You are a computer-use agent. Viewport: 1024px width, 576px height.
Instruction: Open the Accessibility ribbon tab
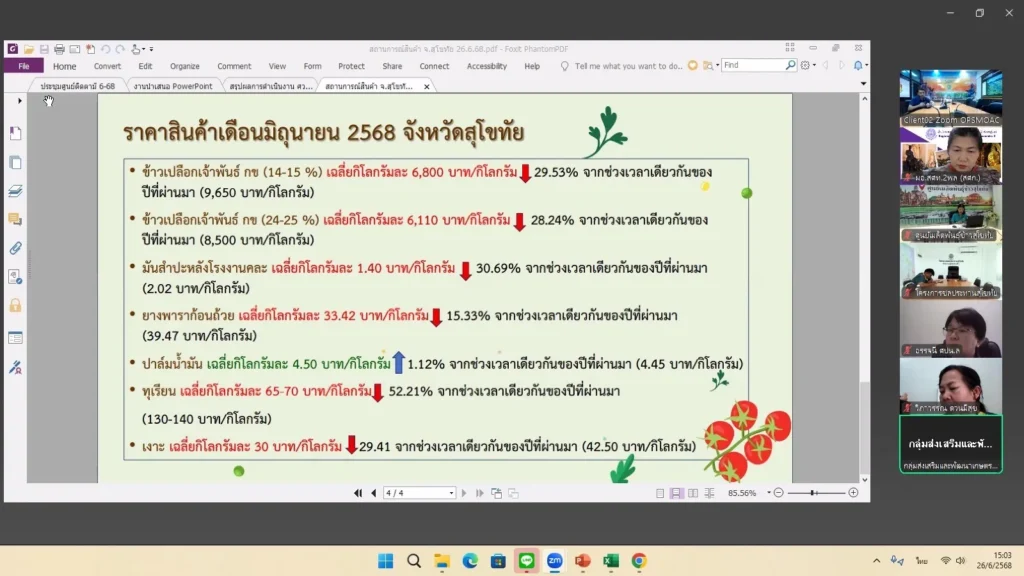pos(487,66)
